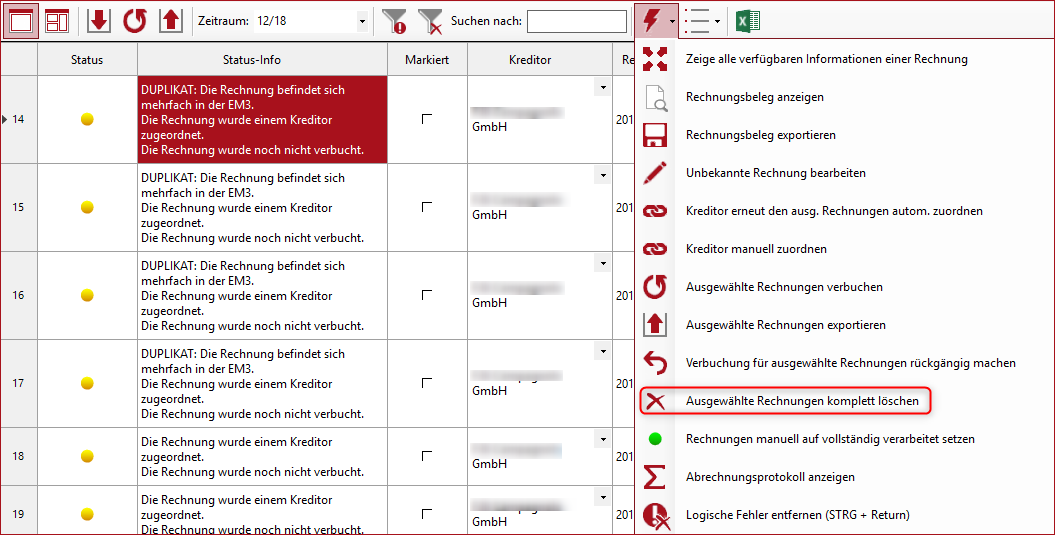The width and height of the screenshot is (1055, 535).
Task: Switch to split-pane layout view icon
Action: [57, 20]
